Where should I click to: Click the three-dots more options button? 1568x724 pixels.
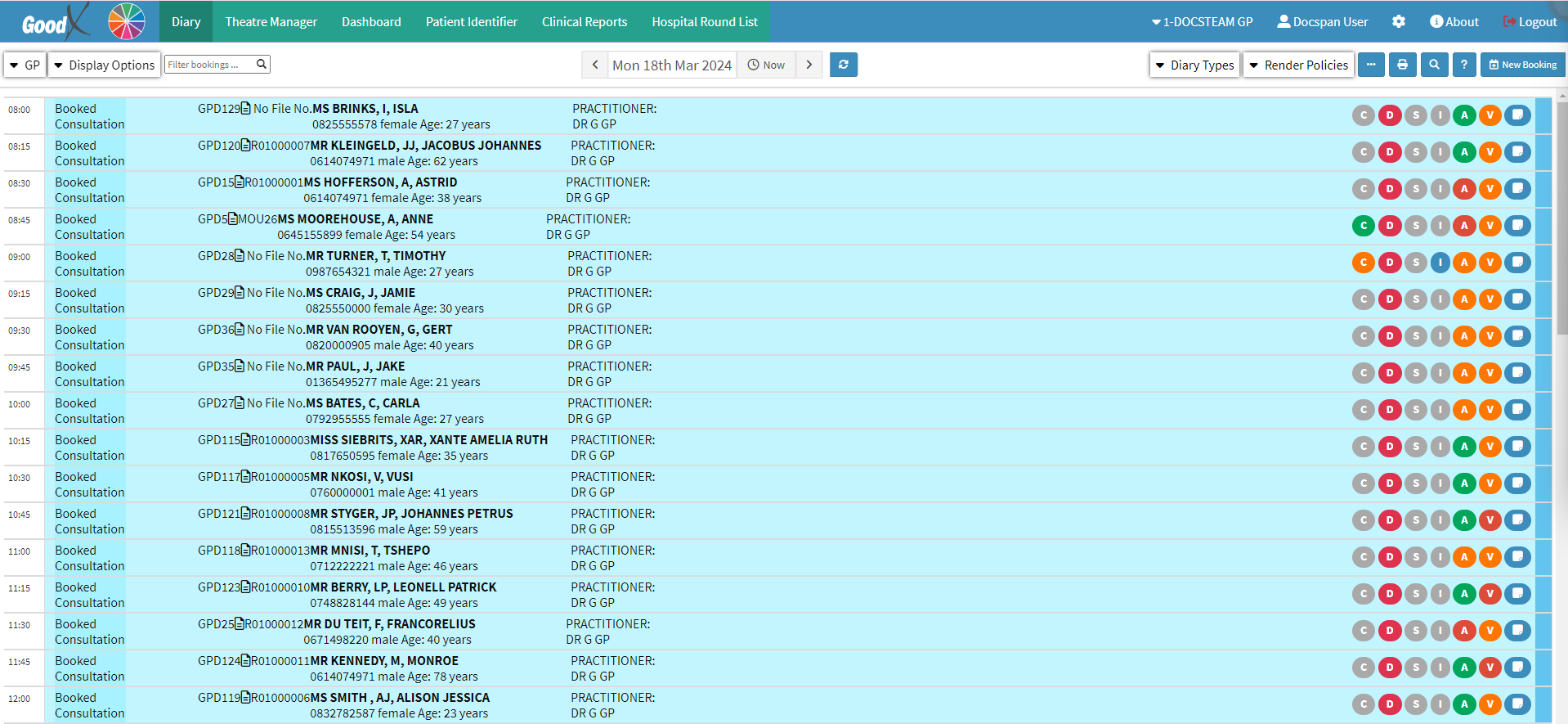click(1371, 65)
